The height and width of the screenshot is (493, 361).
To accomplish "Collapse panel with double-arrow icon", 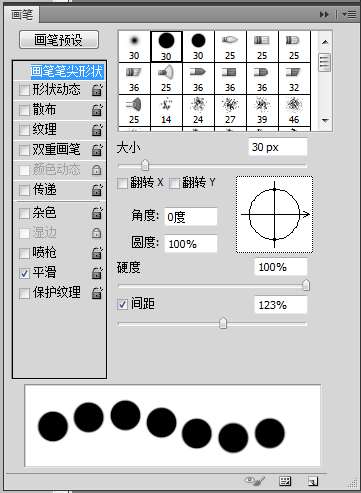I will 324,14.
